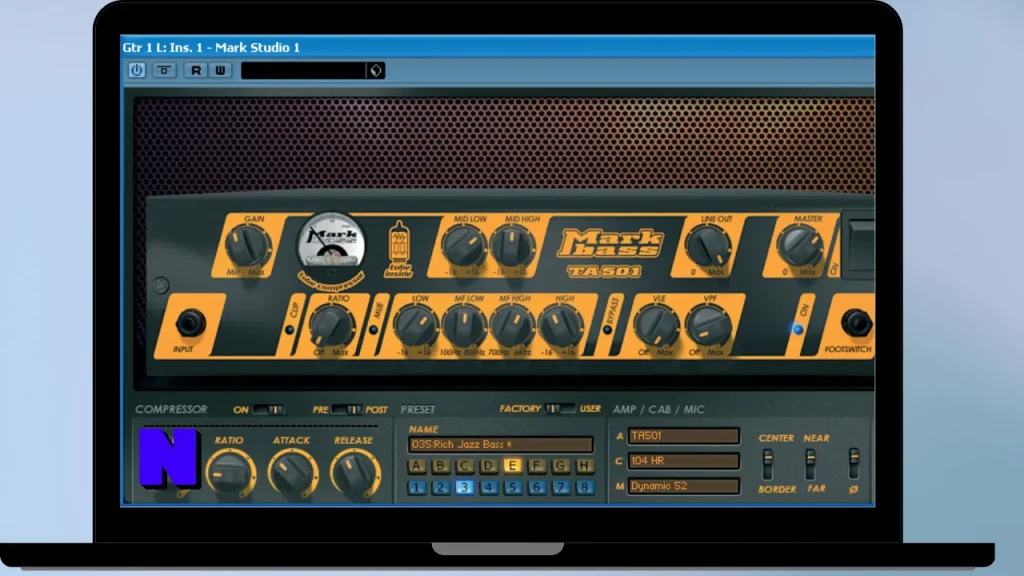Click the phase Ø slider switch

[x=854, y=464]
